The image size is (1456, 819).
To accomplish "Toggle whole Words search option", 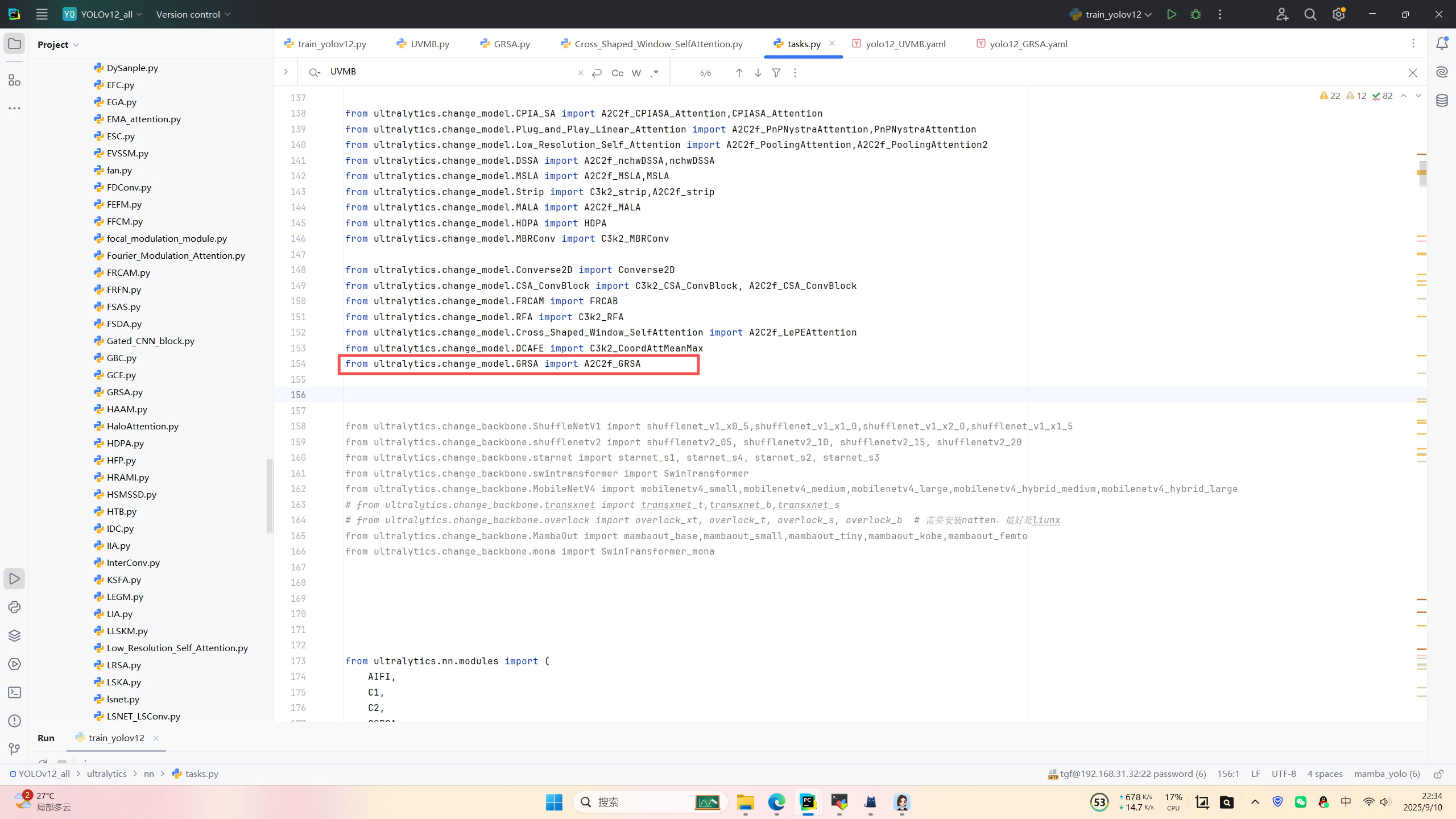I will point(636,73).
